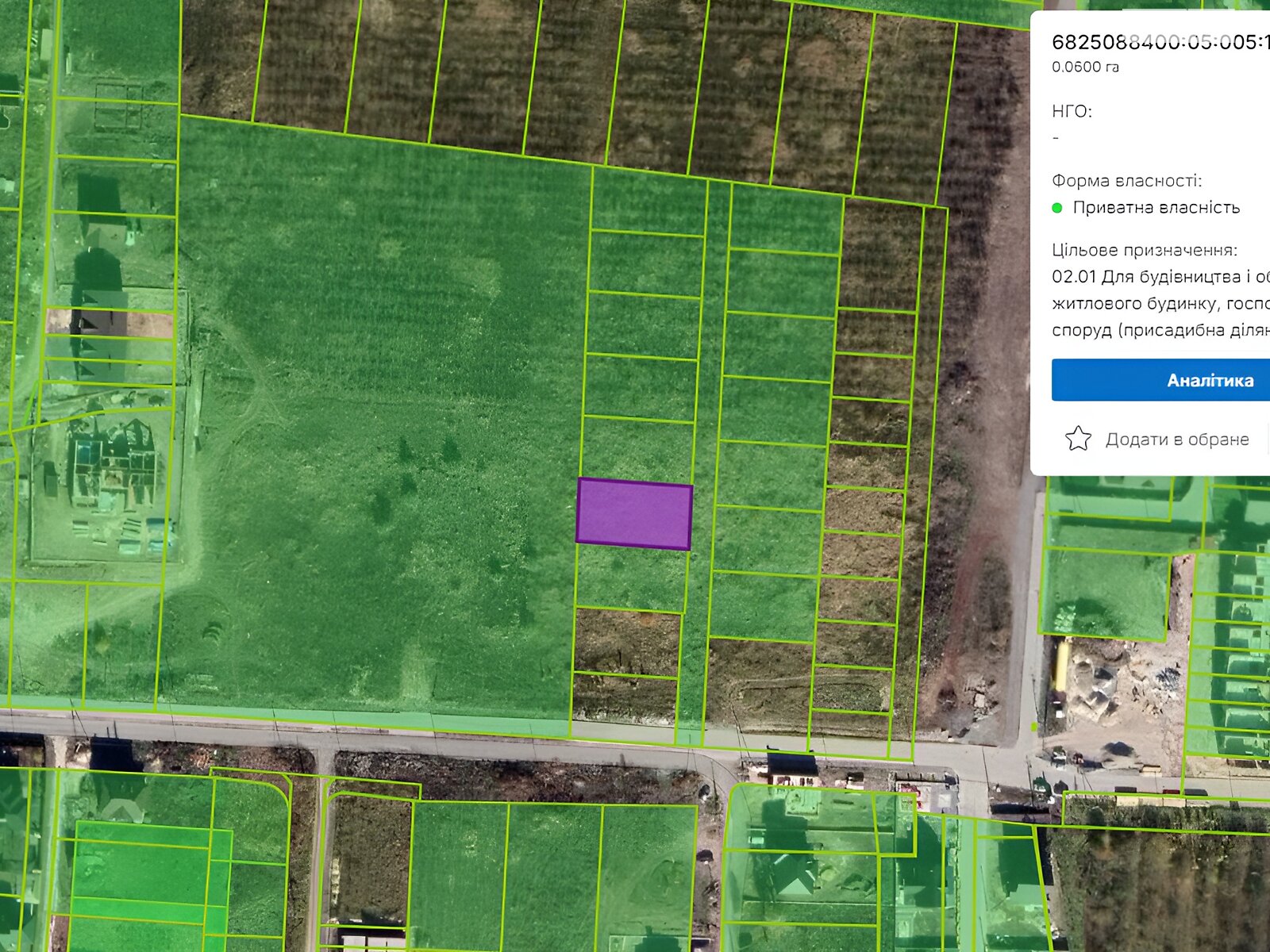Click the star favorites icon
The width and height of the screenshot is (1270, 952).
point(1077,439)
